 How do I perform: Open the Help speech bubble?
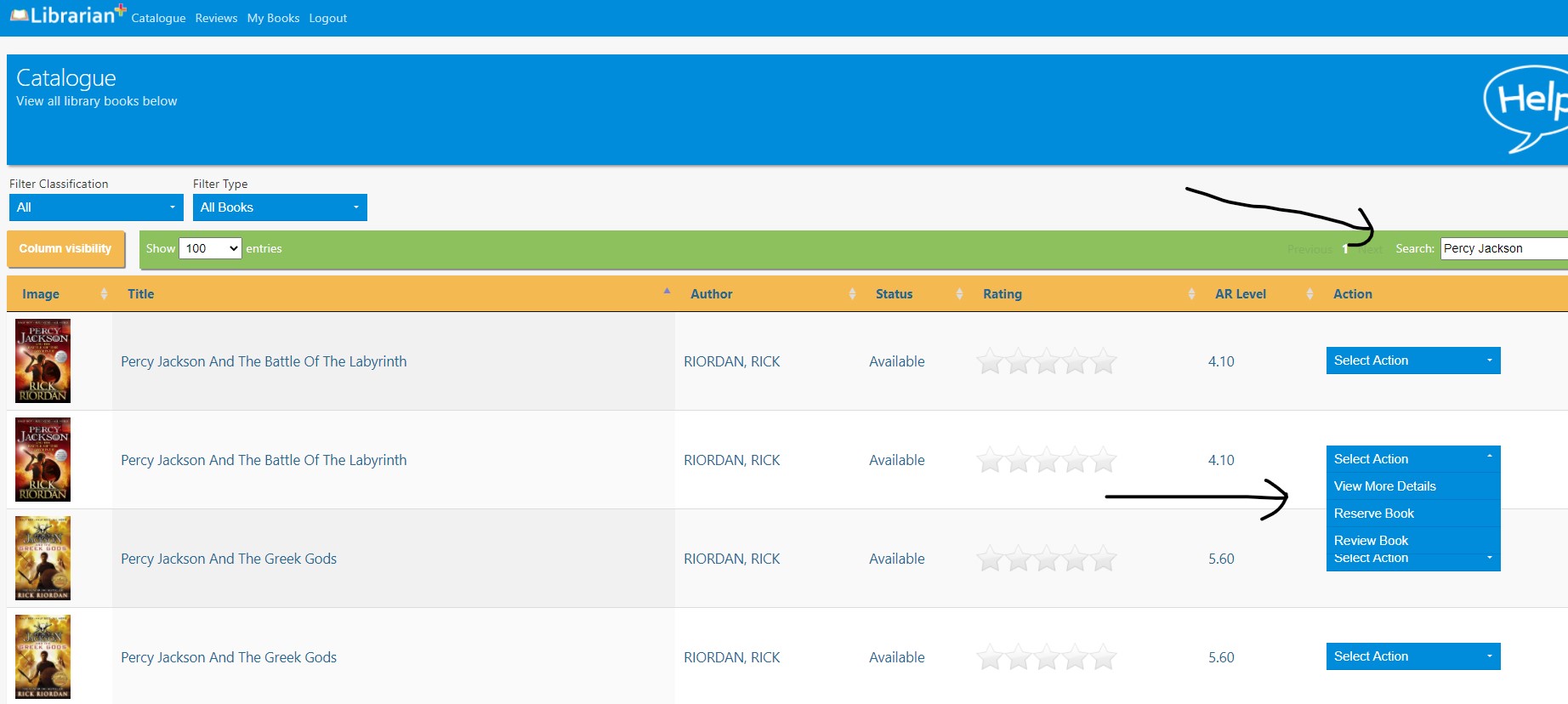(x=1527, y=109)
